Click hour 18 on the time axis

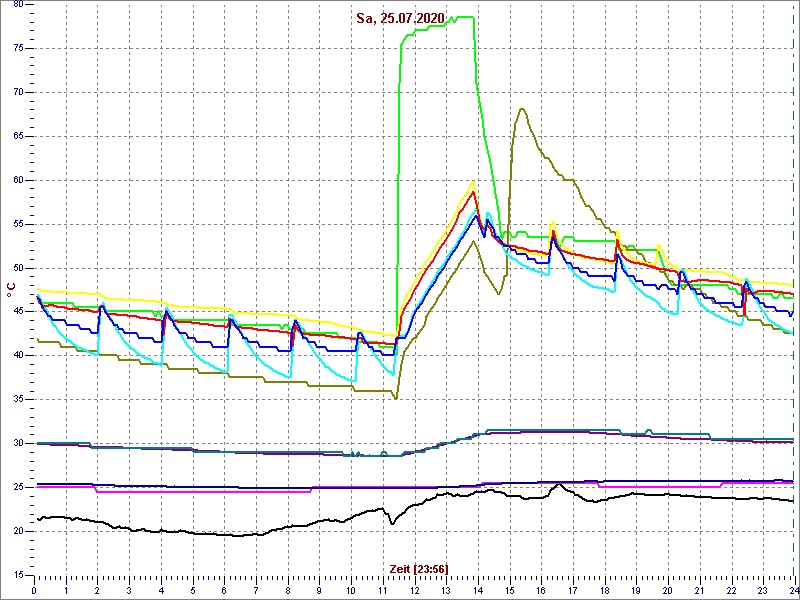coord(604,590)
